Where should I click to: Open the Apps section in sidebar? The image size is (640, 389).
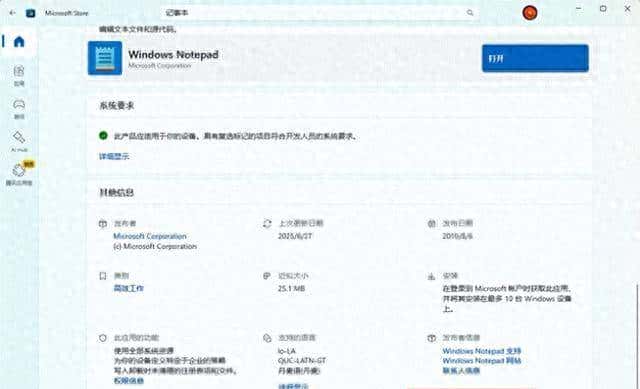pos(19,76)
